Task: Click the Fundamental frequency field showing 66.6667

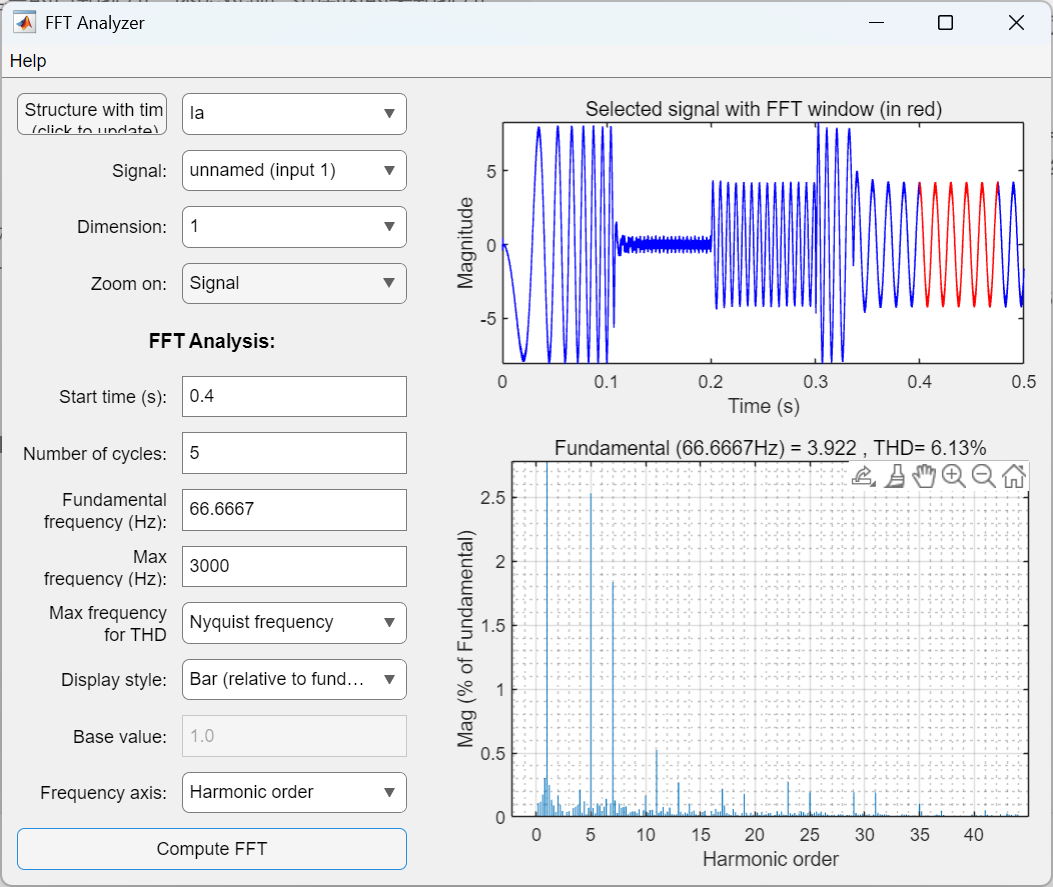Action: coord(294,510)
